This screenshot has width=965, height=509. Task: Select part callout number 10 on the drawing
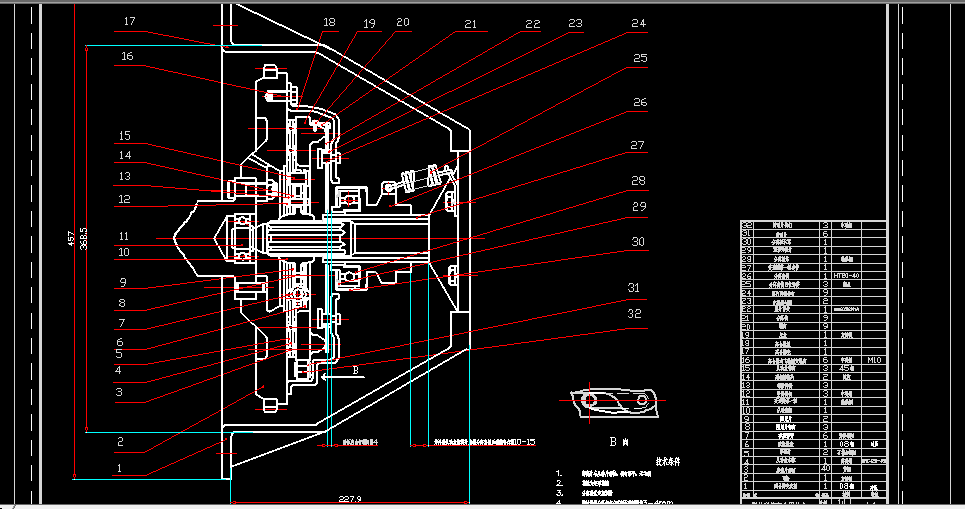tap(124, 252)
